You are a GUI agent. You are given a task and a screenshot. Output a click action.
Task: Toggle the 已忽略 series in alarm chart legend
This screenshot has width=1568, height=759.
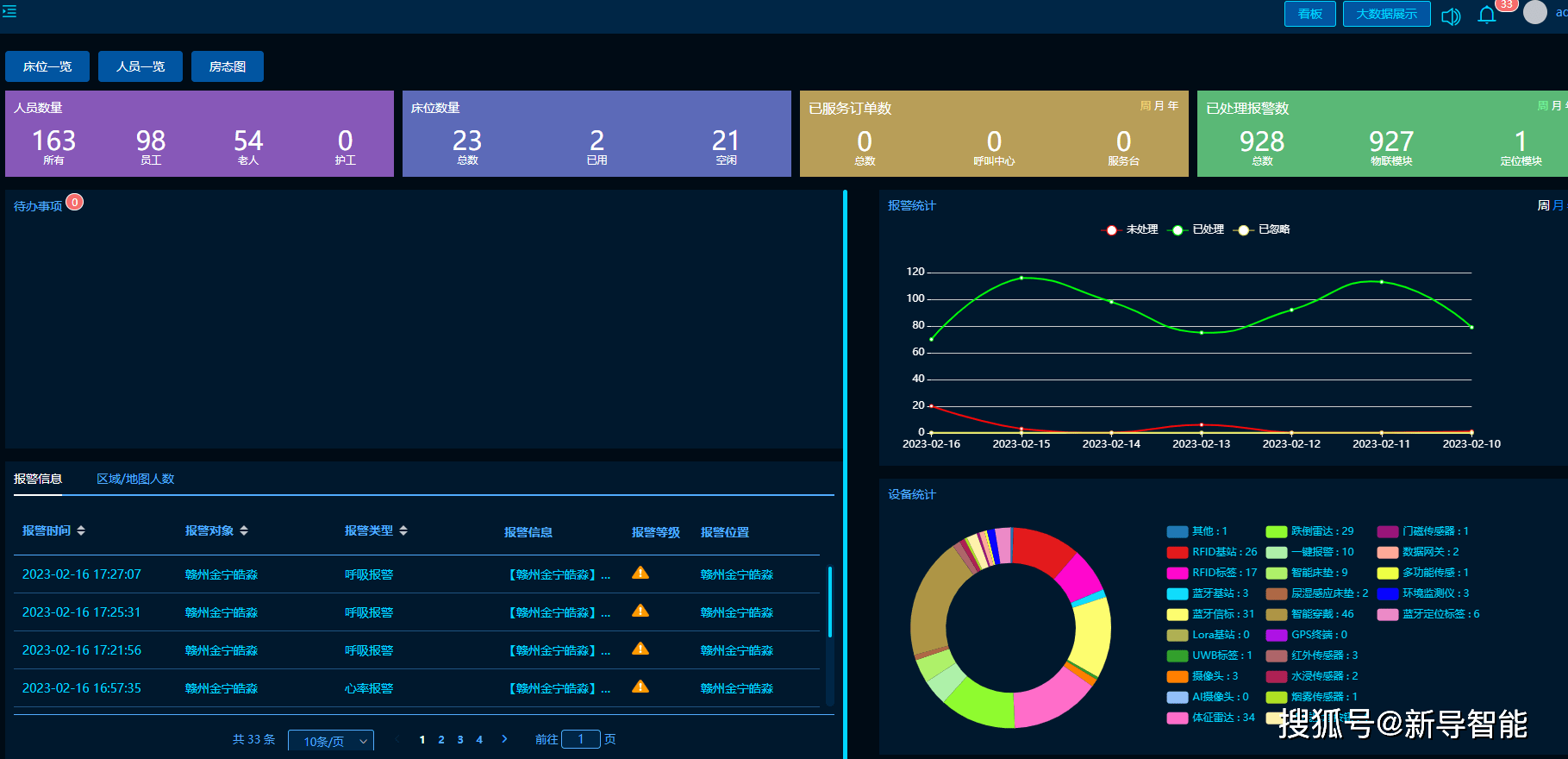(x=1262, y=229)
